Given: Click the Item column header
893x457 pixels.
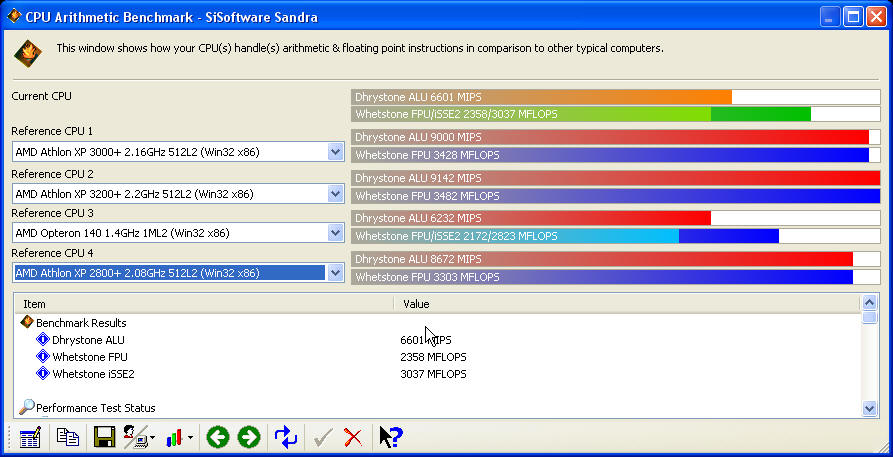Looking at the screenshot, I should click(204, 304).
